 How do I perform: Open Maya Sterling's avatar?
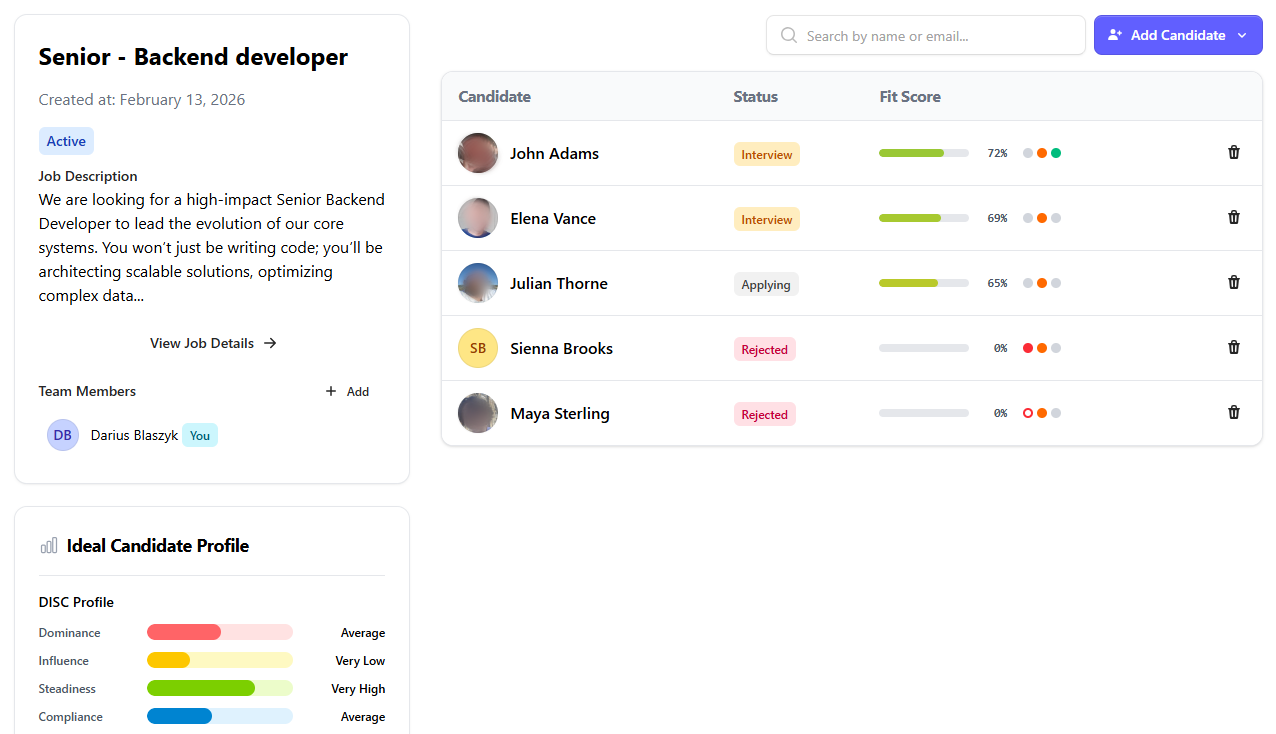[x=478, y=413]
